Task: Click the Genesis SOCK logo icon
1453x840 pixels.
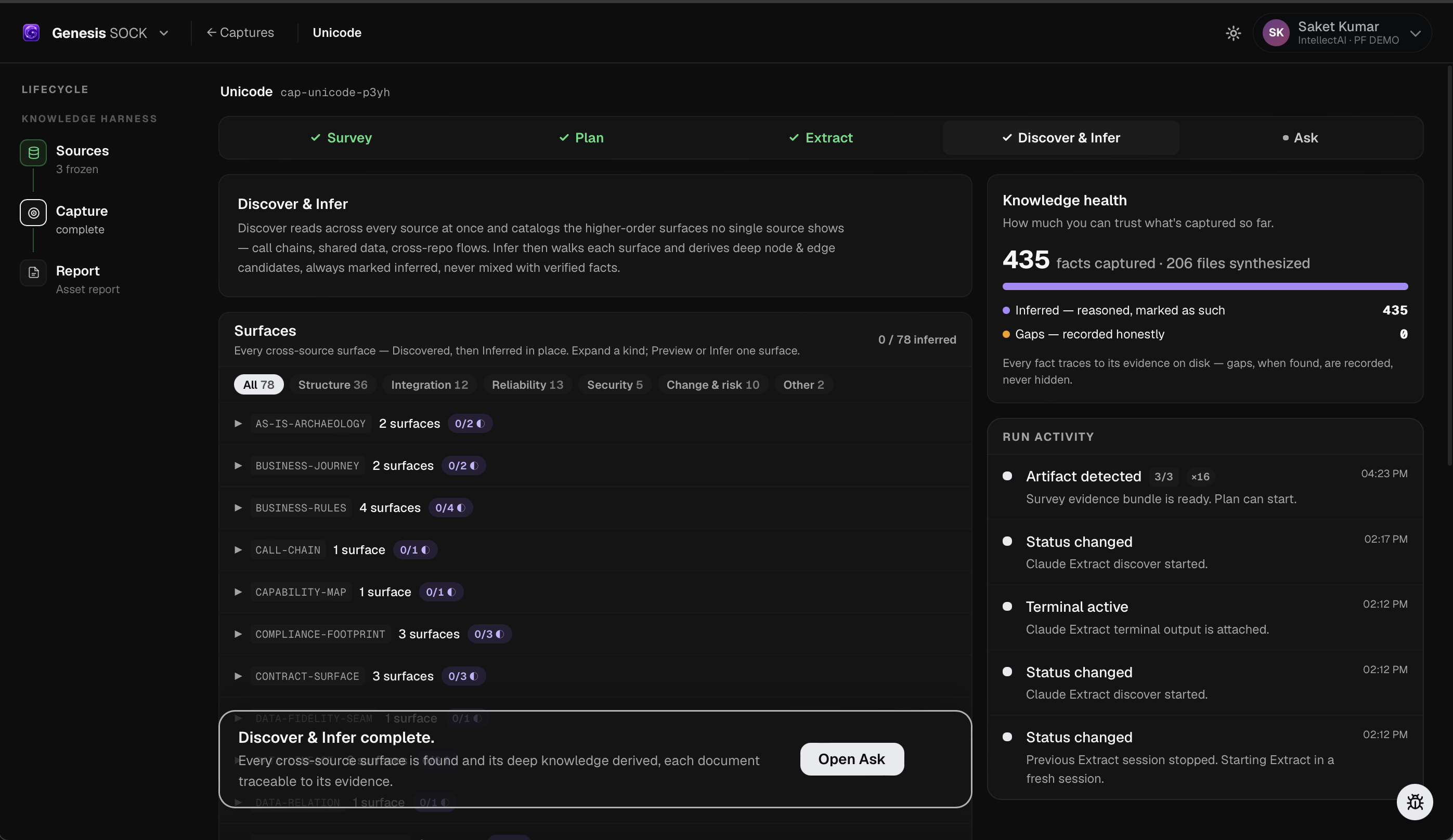Action: (x=31, y=32)
